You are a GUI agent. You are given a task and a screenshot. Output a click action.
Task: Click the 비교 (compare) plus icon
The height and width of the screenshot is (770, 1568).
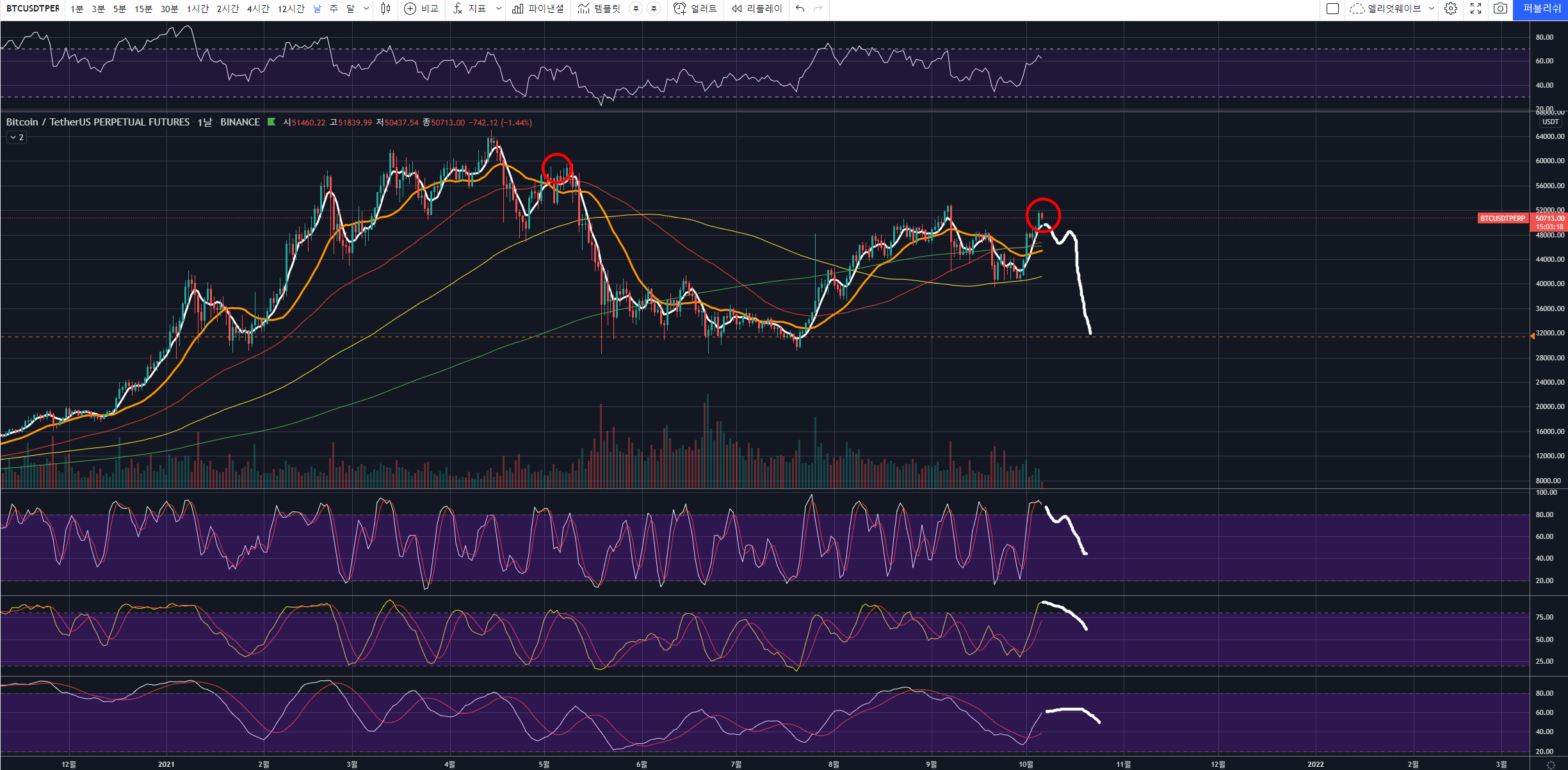click(410, 8)
